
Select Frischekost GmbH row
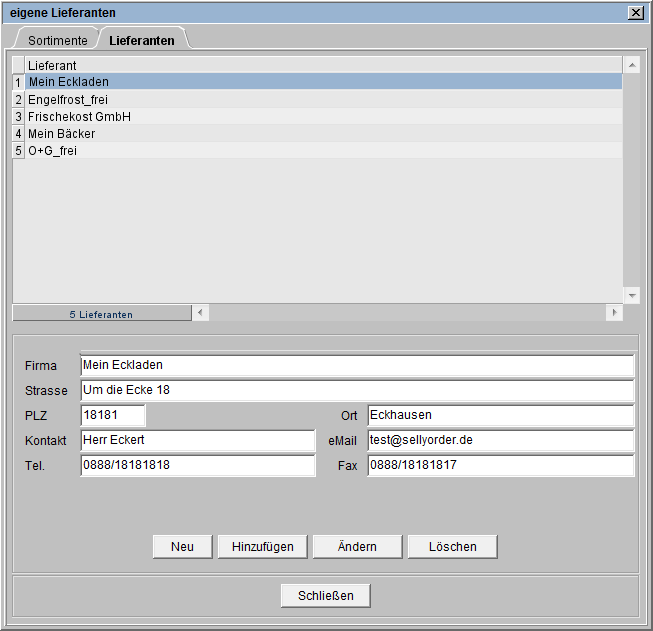tap(79, 116)
